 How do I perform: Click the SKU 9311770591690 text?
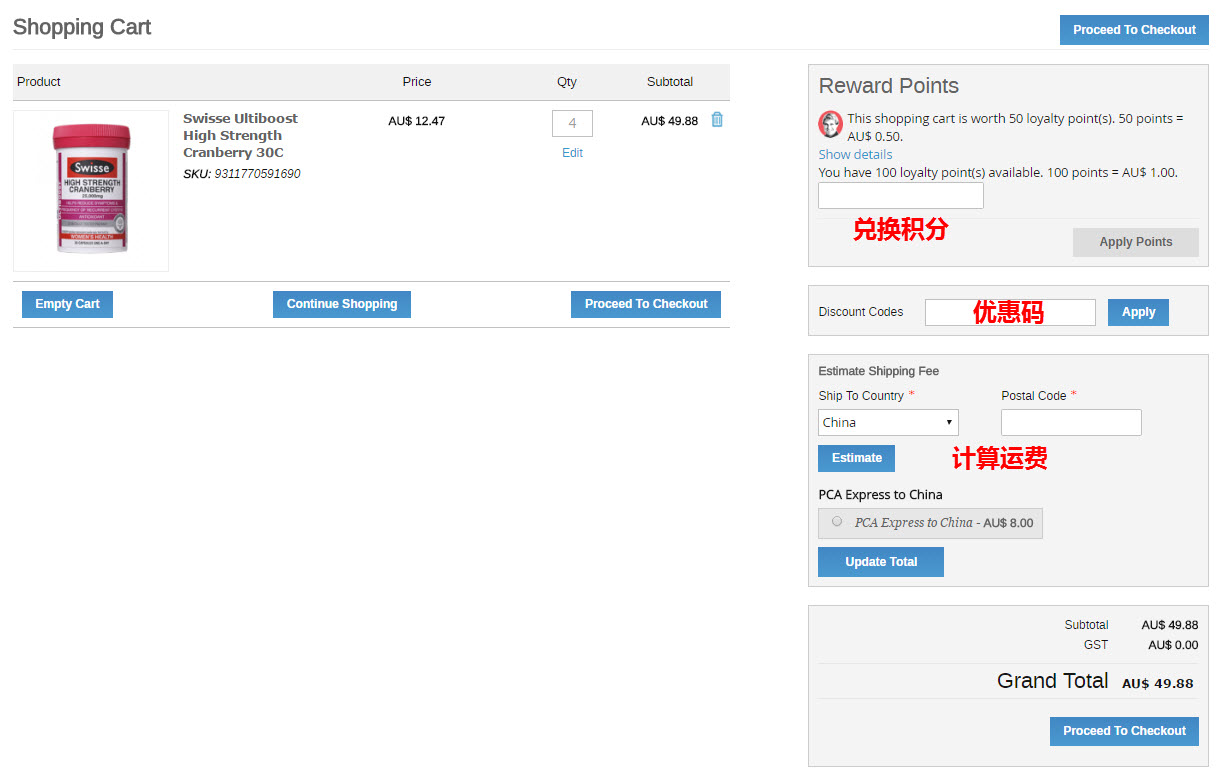click(x=242, y=174)
